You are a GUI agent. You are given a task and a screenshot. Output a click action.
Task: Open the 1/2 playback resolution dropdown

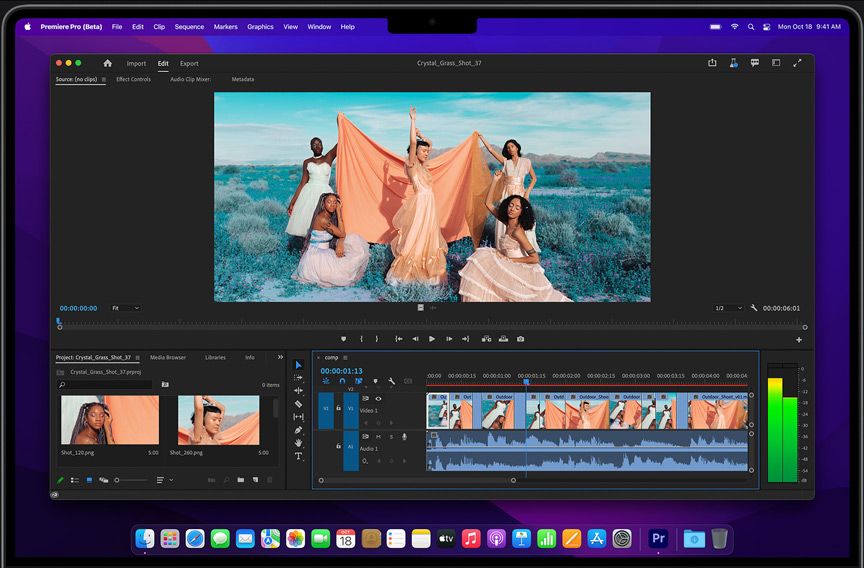728,308
